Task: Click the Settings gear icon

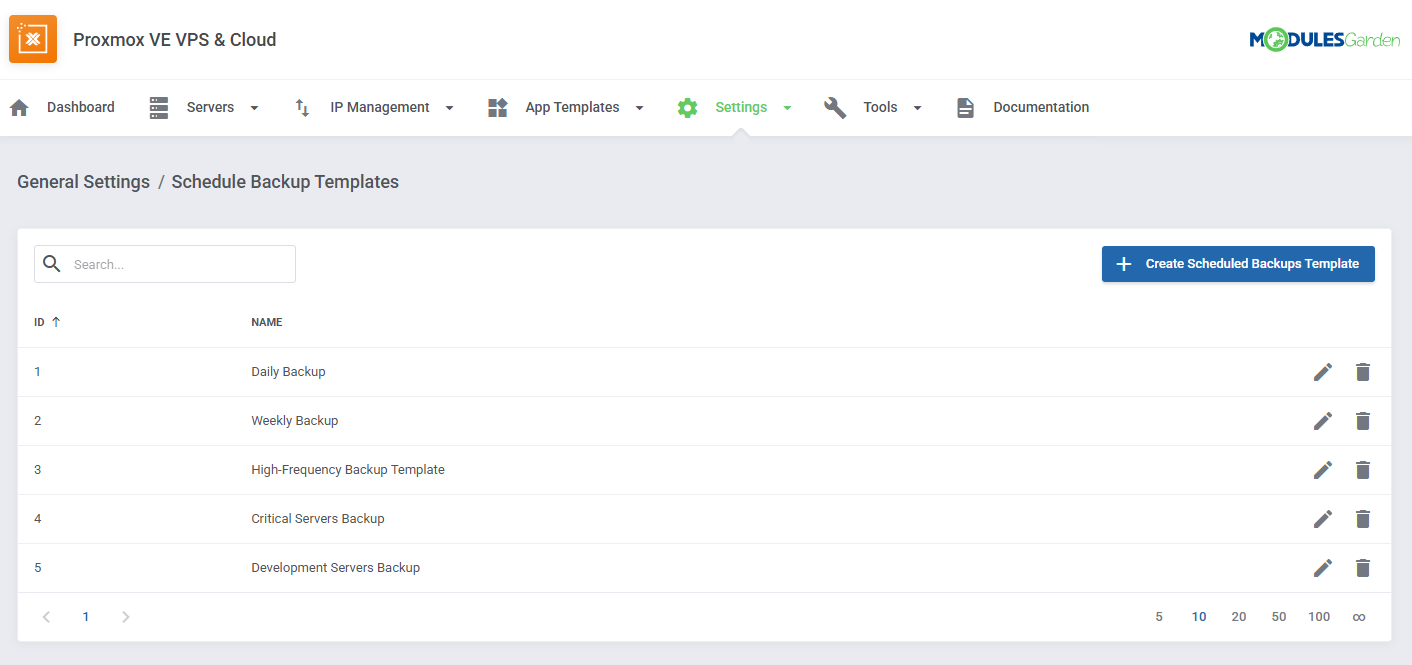Action: point(688,107)
